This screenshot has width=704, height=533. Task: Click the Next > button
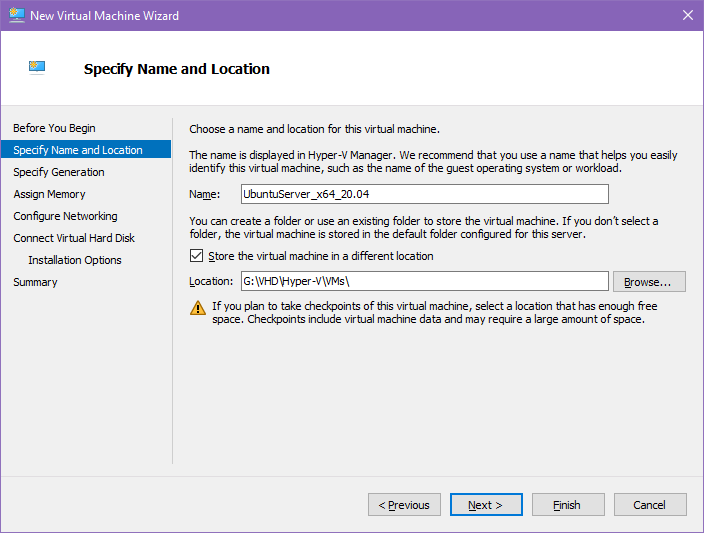tap(486, 505)
